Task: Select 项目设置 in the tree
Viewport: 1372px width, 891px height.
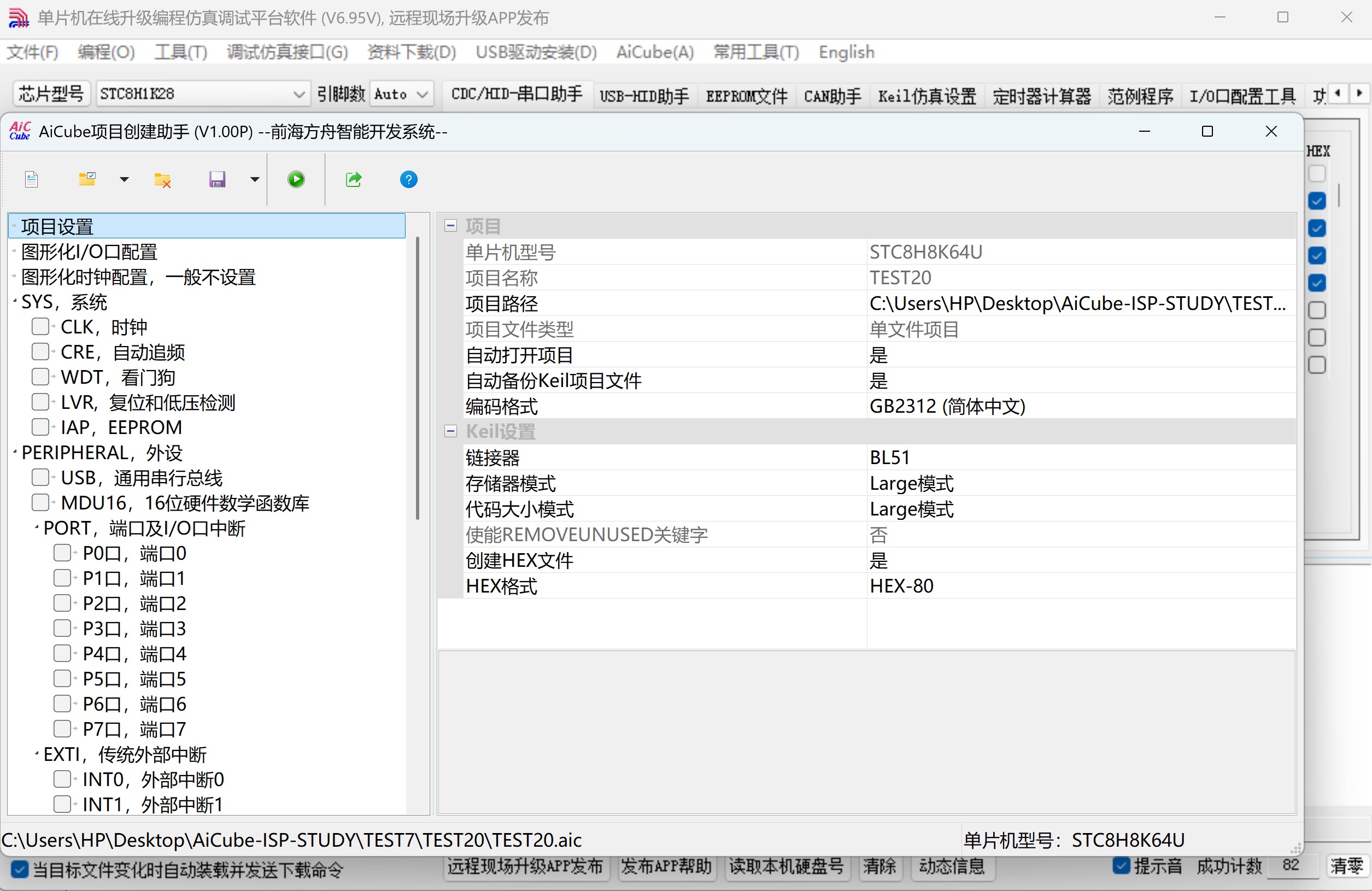Action: pos(207,226)
